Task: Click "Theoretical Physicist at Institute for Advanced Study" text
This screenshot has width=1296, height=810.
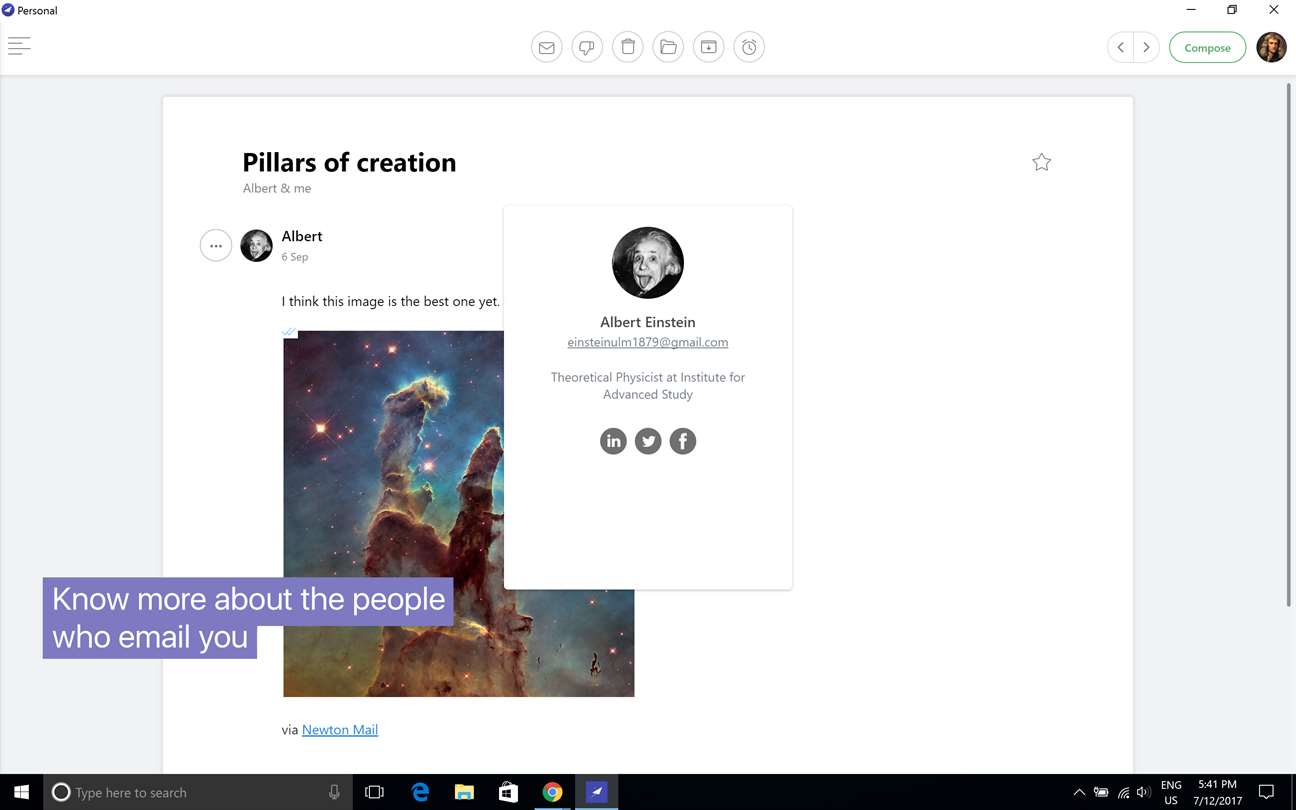Action: 648,386
